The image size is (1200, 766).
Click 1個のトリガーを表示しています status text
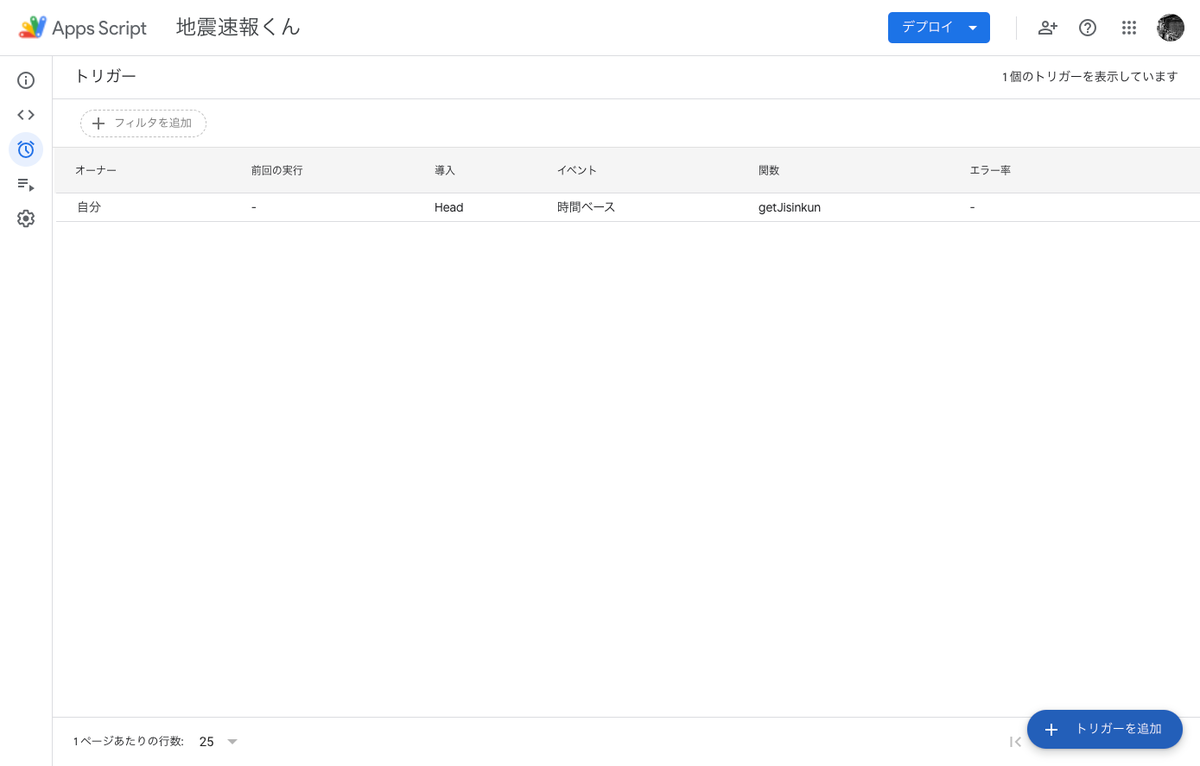[x=1090, y=77]
